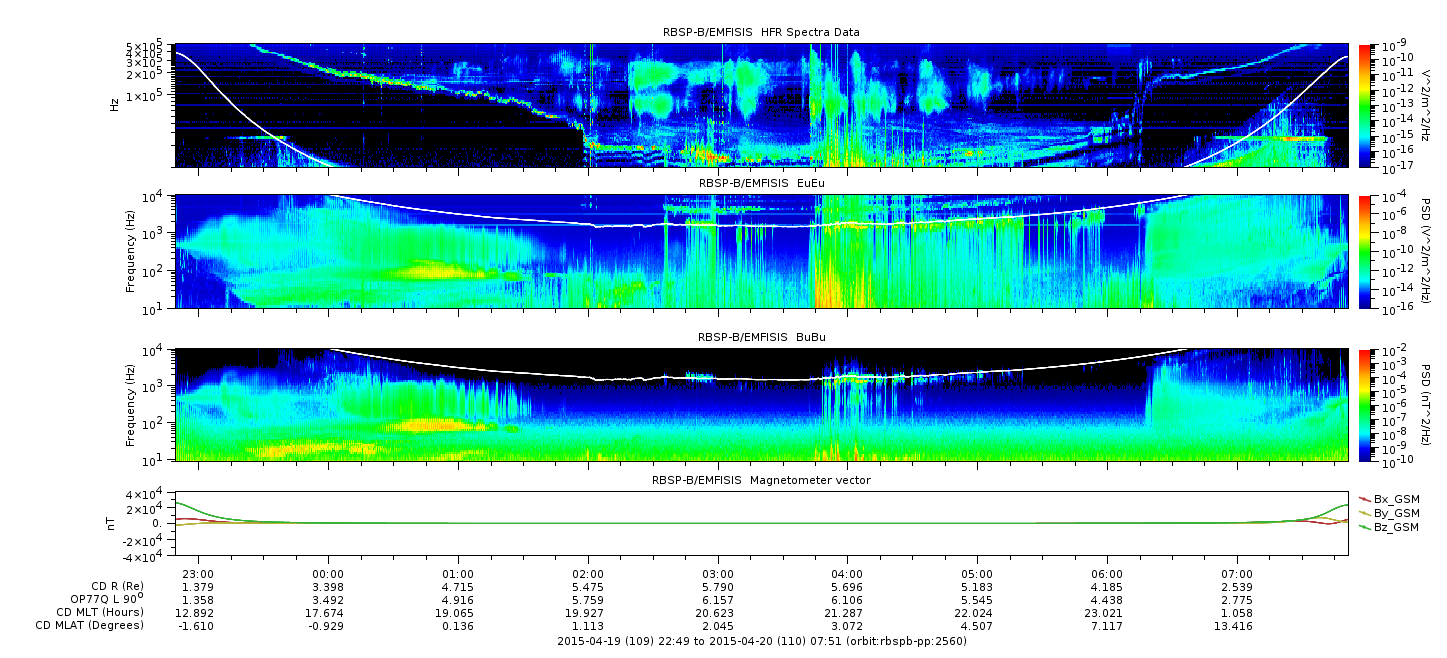
Task: Click the date range and orbit footer text
Action: [x=761, y=641]
